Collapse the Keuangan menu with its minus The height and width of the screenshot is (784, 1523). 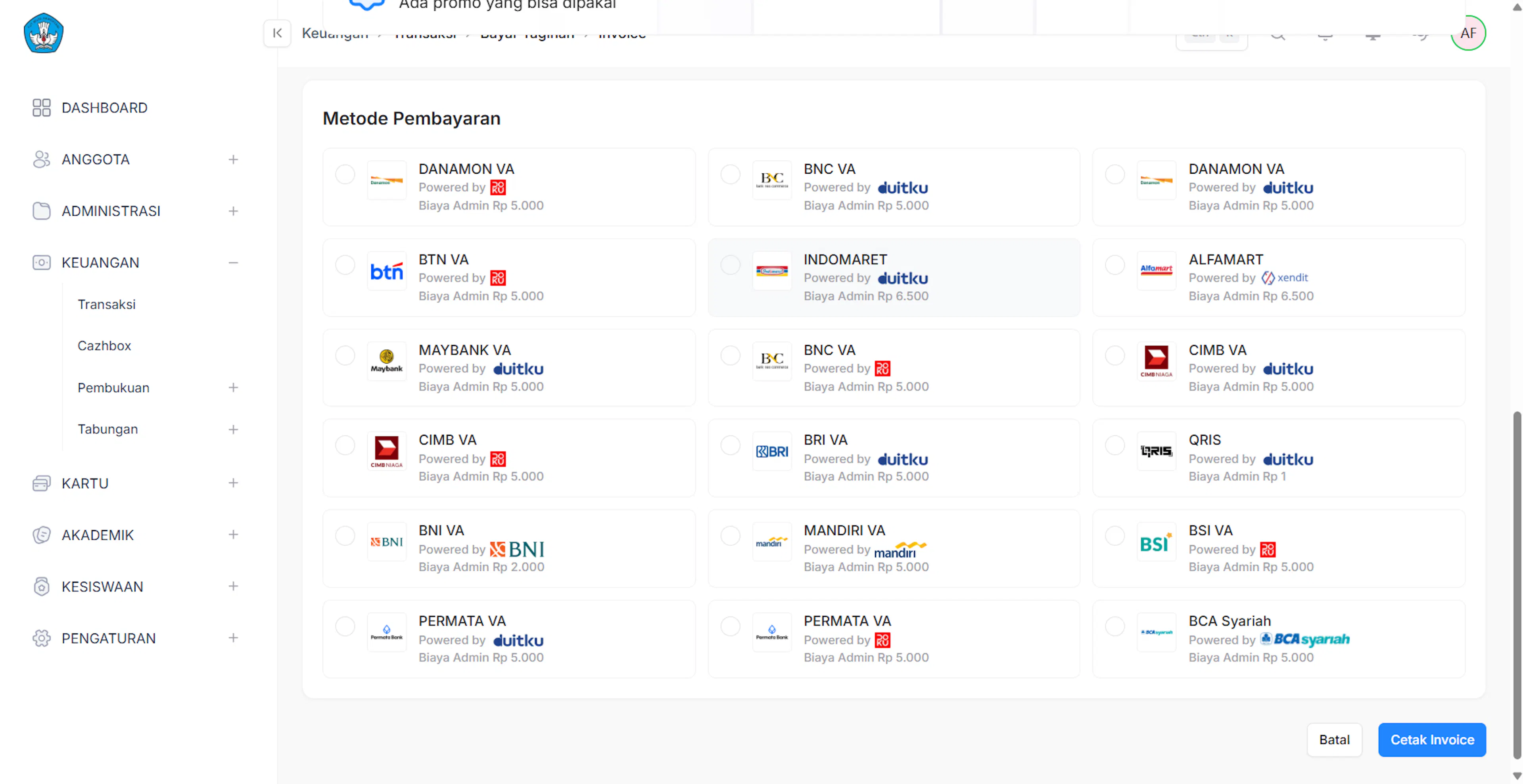click(234, 263)
